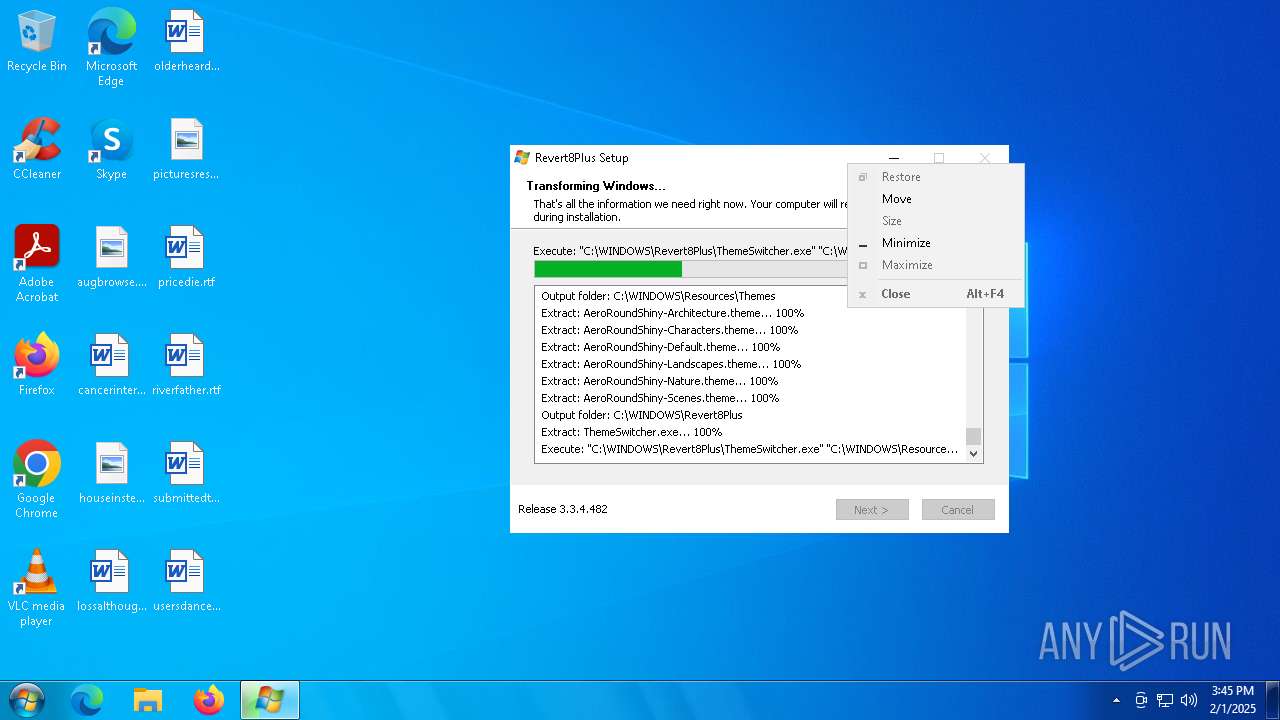Launch VLC media player desktop shortcut
This screenshot has width=1280, height=720.
pyautogui.click(x=37, y=588)
